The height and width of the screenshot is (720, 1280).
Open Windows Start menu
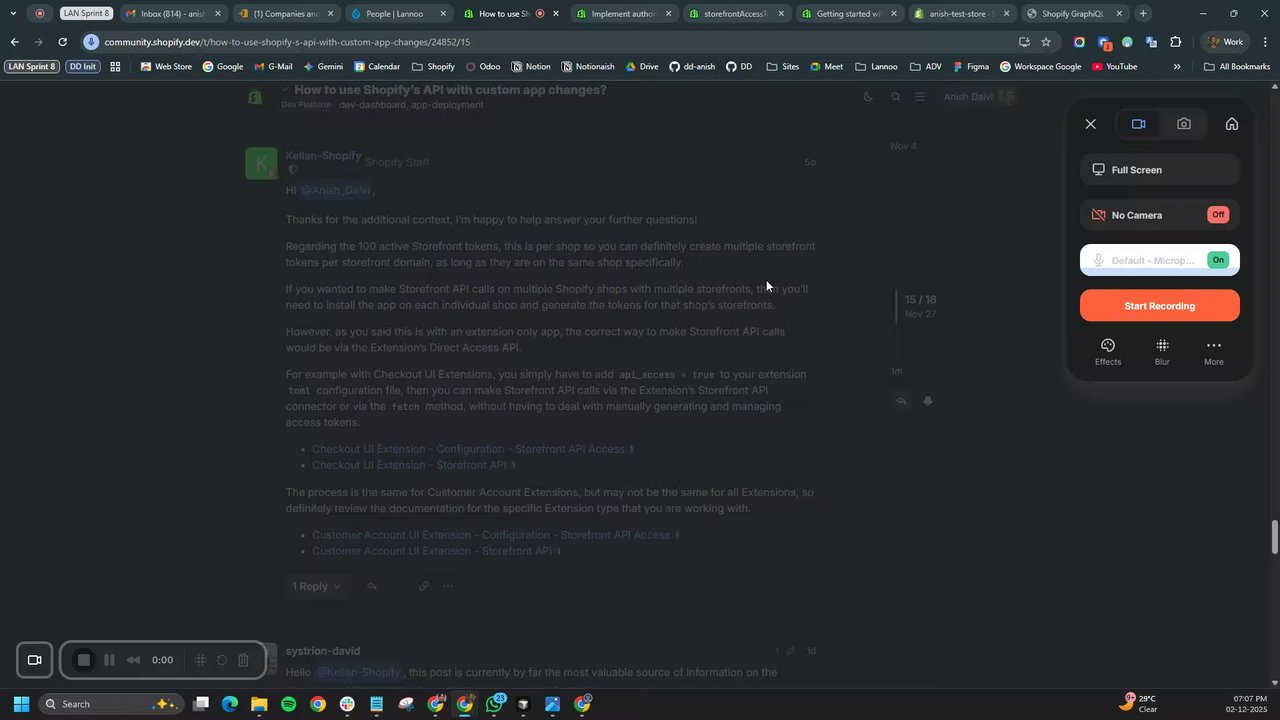click(x=21, y=704)
